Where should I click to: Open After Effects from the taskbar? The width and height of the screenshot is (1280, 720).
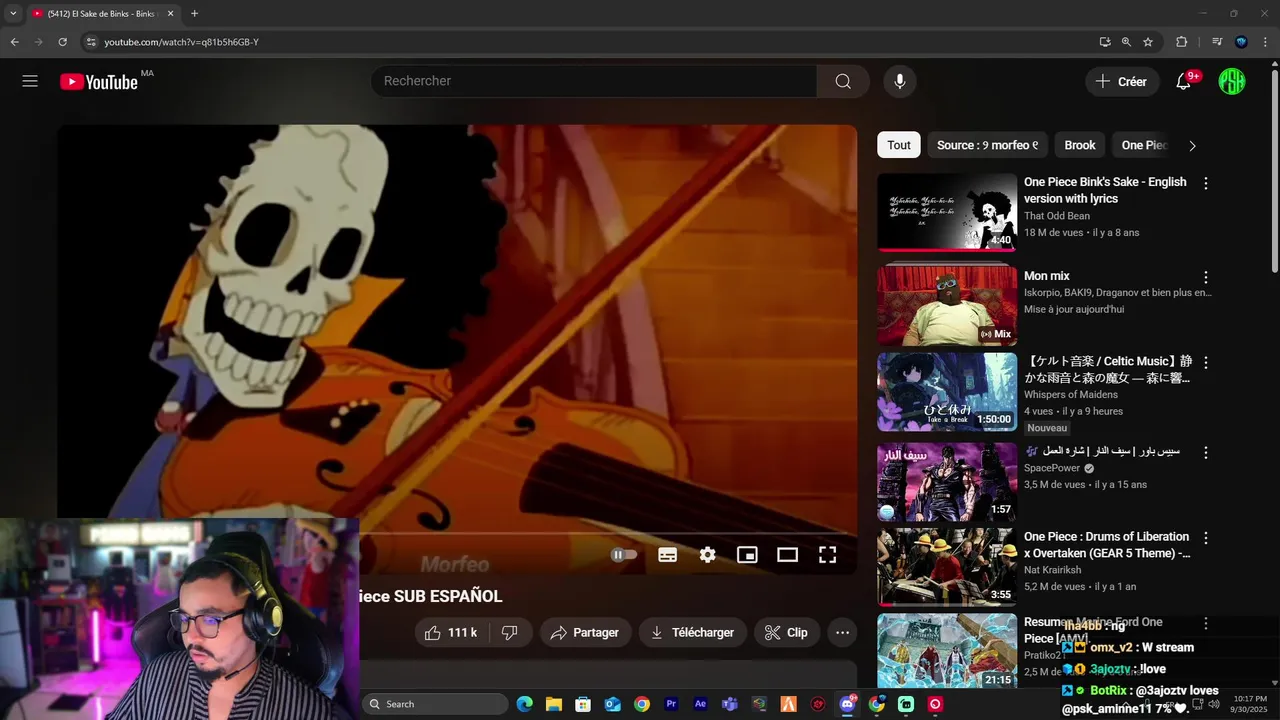point(700,704)
